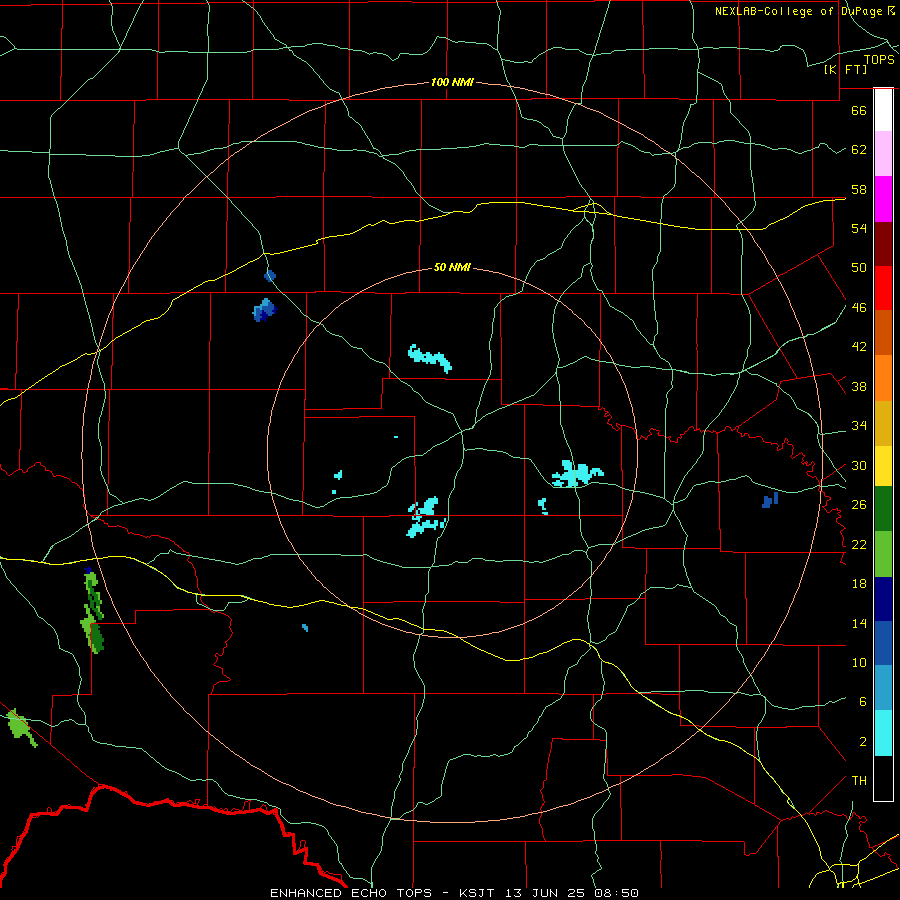Click the light green legend band
The width and height of the screenshot is (900, 900).
click(x=883, y=554)
